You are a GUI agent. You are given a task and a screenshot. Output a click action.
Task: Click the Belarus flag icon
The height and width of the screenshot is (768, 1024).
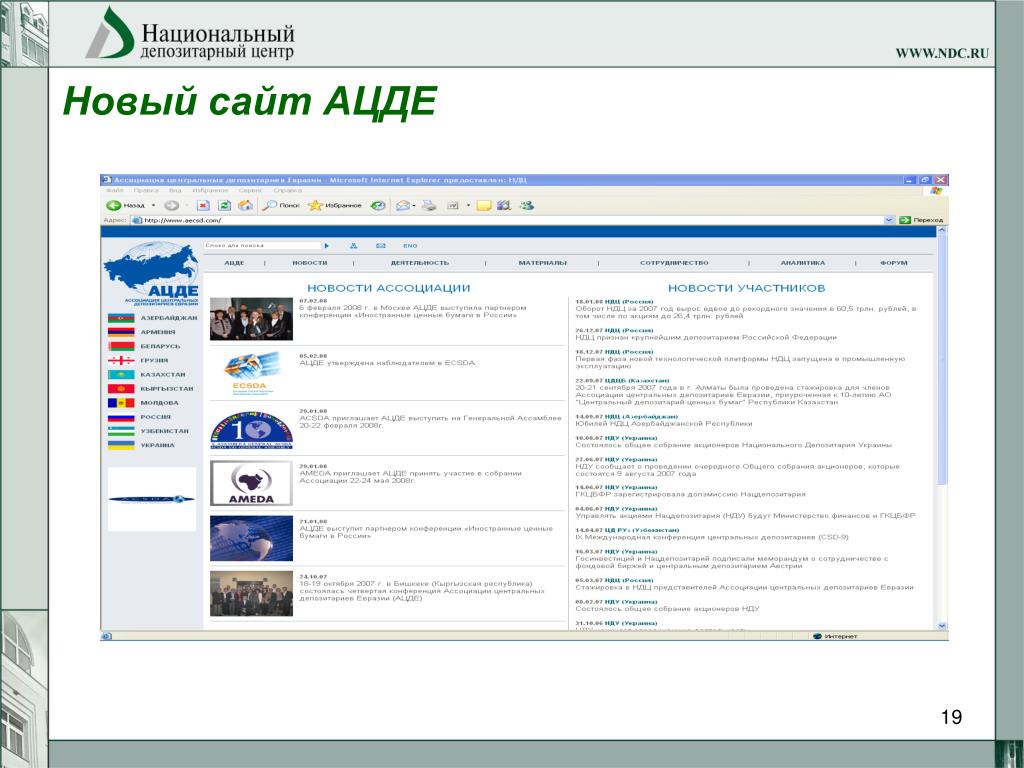click(x=121, y=346)
